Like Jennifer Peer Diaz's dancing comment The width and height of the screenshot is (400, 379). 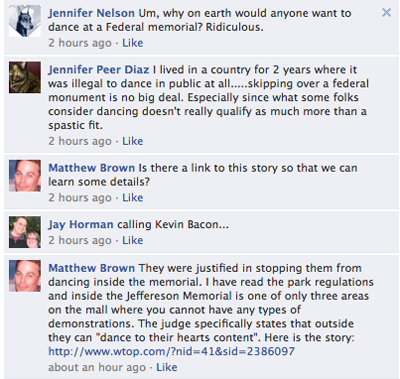click(x=133, y=141)
